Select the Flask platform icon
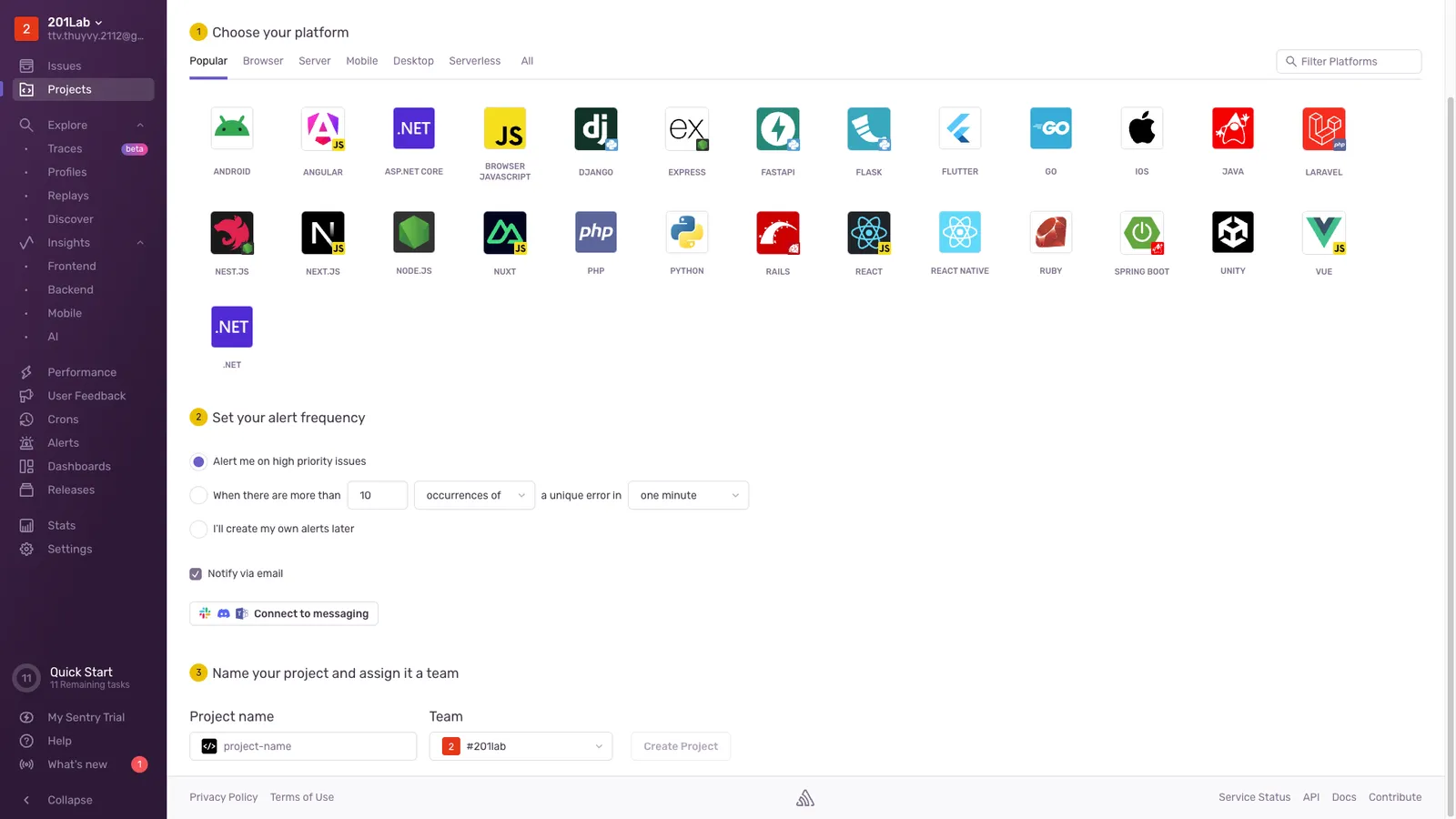The width and height of the screenshot is (1456, 819). 869,128
